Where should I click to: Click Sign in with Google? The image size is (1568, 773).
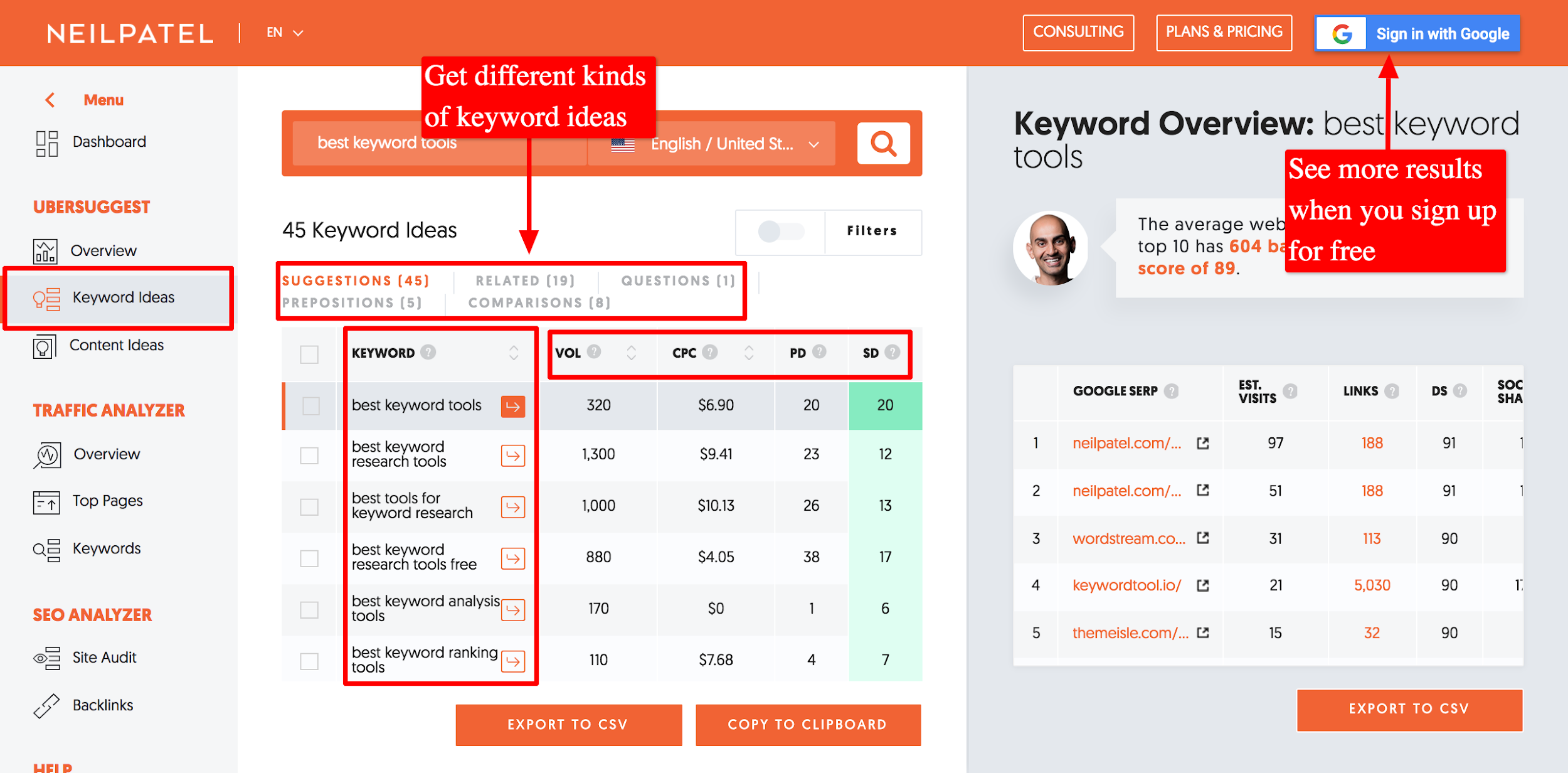click(x=1417, y=33)
